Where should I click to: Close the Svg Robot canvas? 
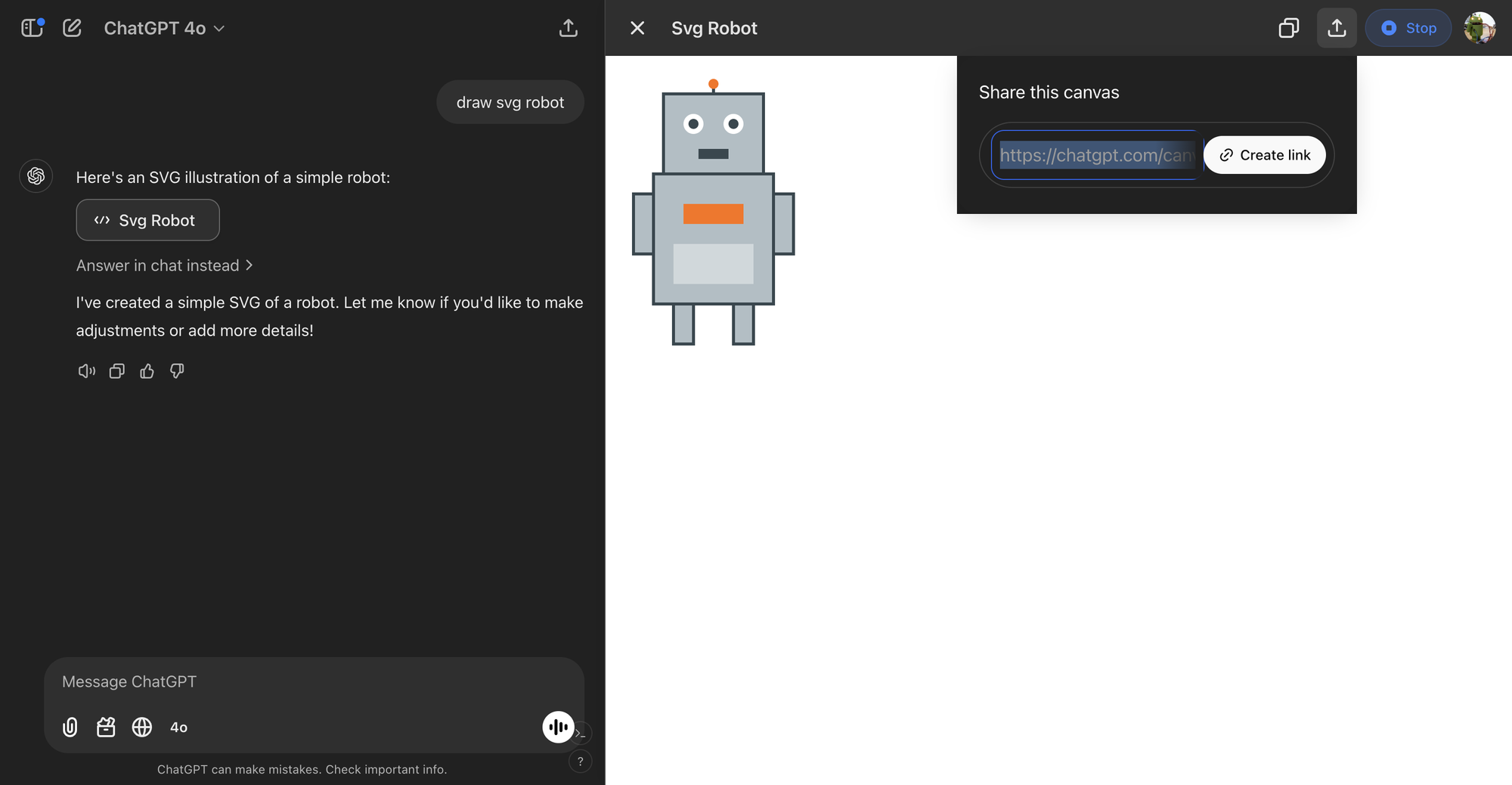point(637,28)
